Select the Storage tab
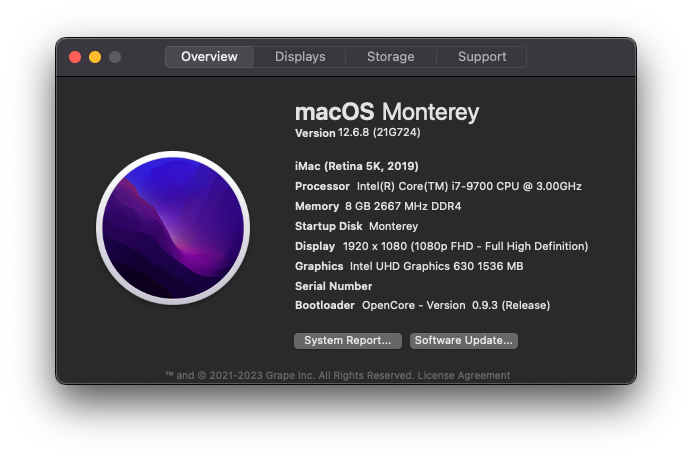This screenshot has height=458, width=692. click(391, 57)
